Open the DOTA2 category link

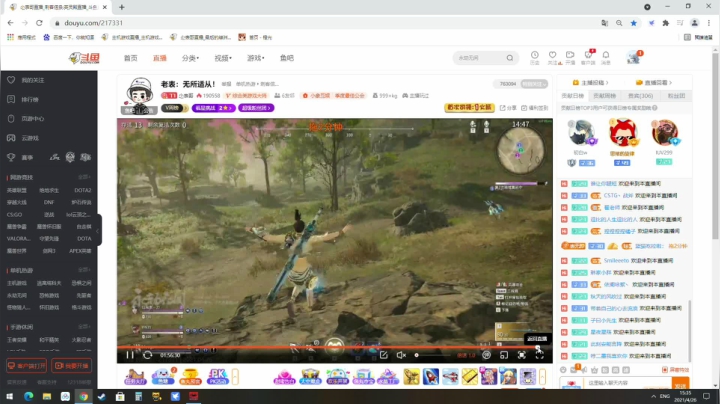[x=83, y=190]
